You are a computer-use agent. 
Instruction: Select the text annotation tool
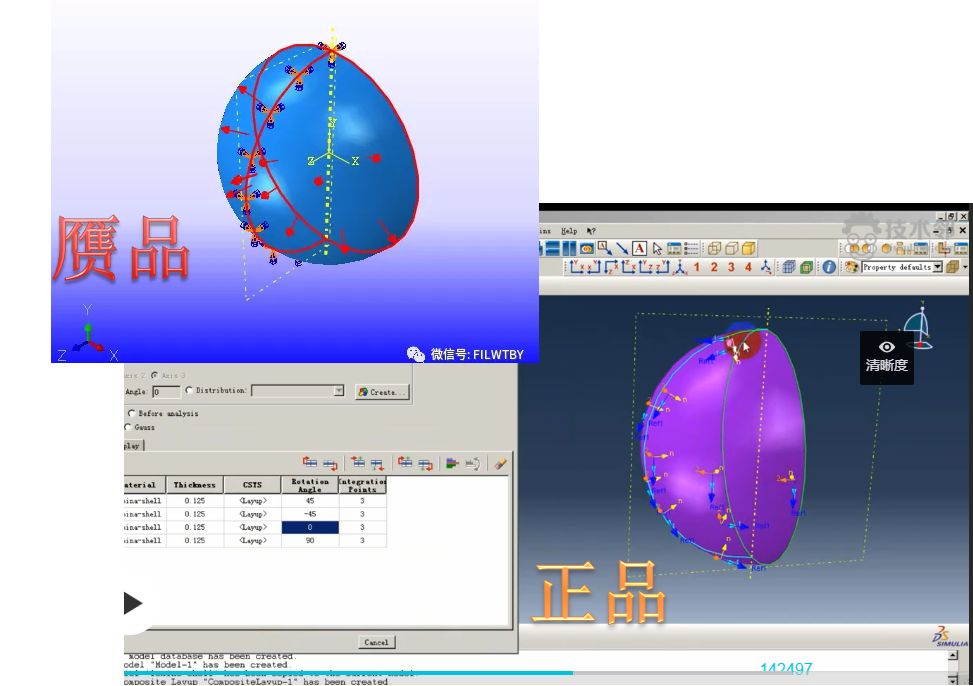639,248
